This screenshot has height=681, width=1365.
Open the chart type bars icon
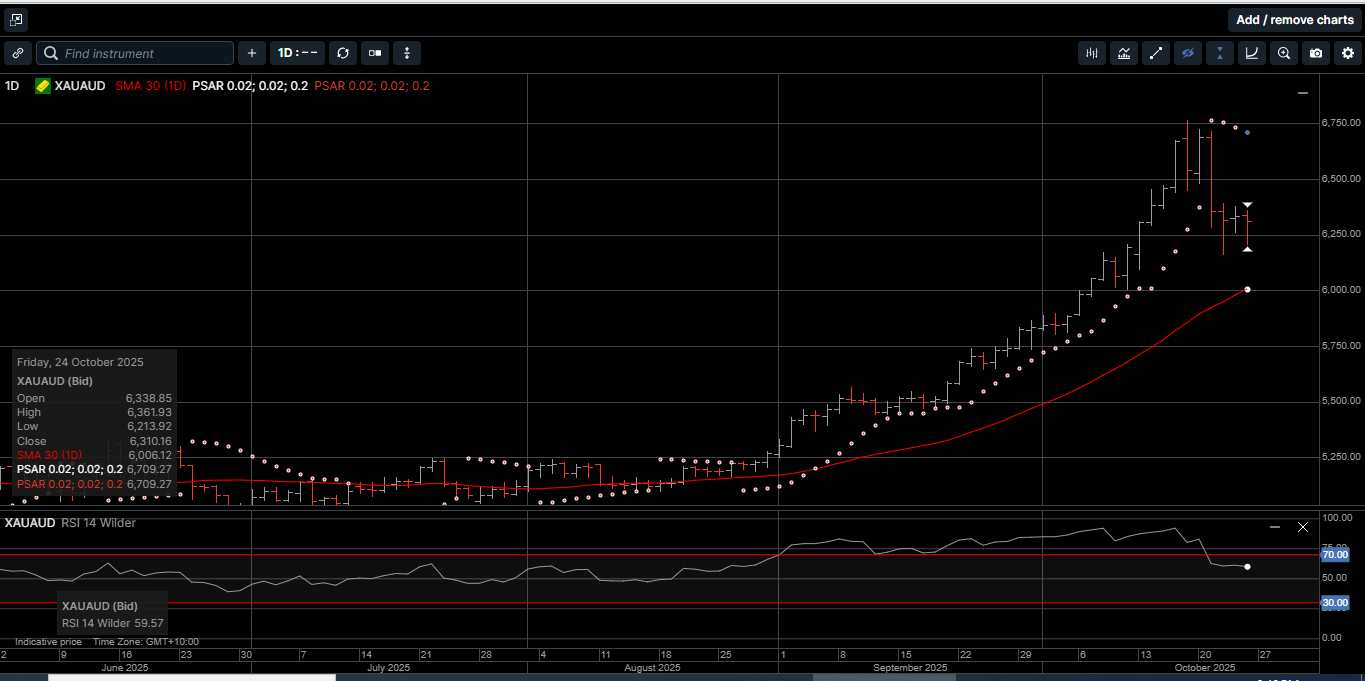click(x=1092, y=53)
